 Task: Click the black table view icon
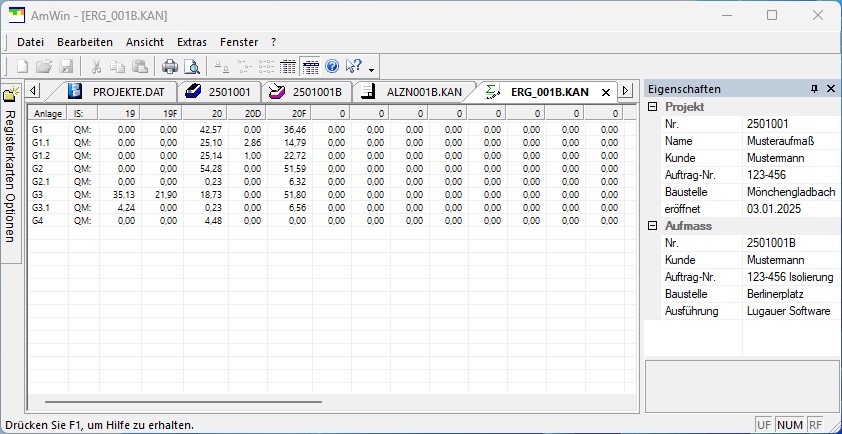tap(288, 67)
